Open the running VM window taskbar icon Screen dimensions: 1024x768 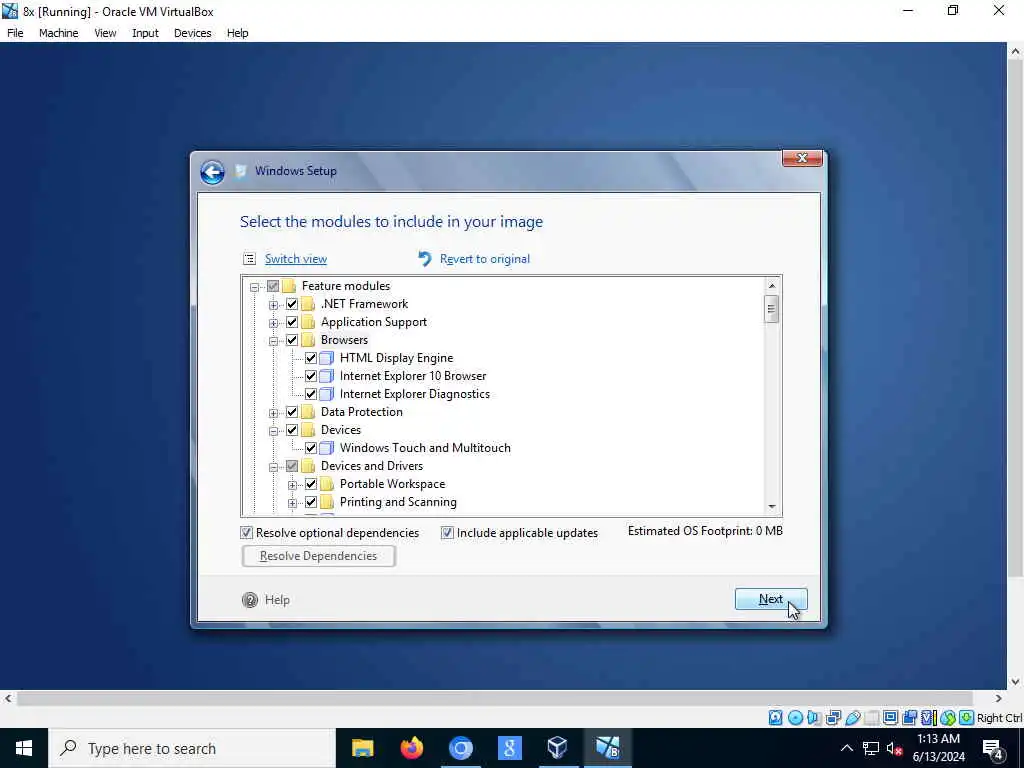pyautogui.click(x=607, y=748)
